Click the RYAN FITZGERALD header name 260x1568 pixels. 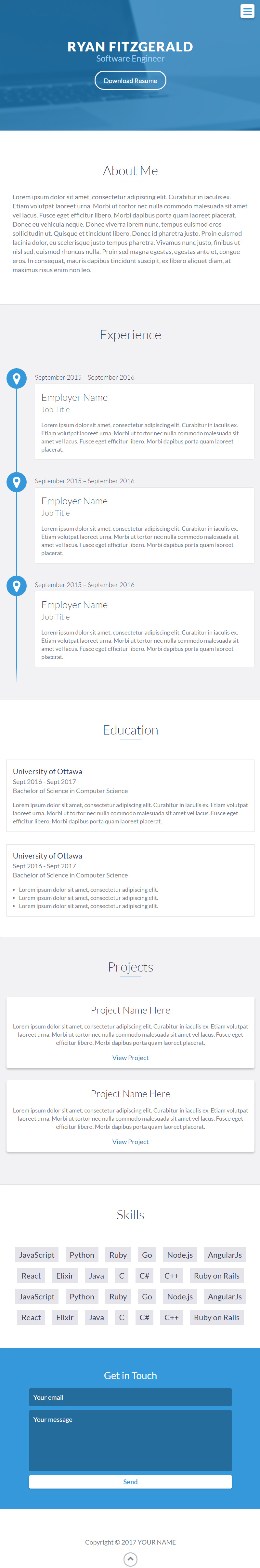tap(130, 47)
